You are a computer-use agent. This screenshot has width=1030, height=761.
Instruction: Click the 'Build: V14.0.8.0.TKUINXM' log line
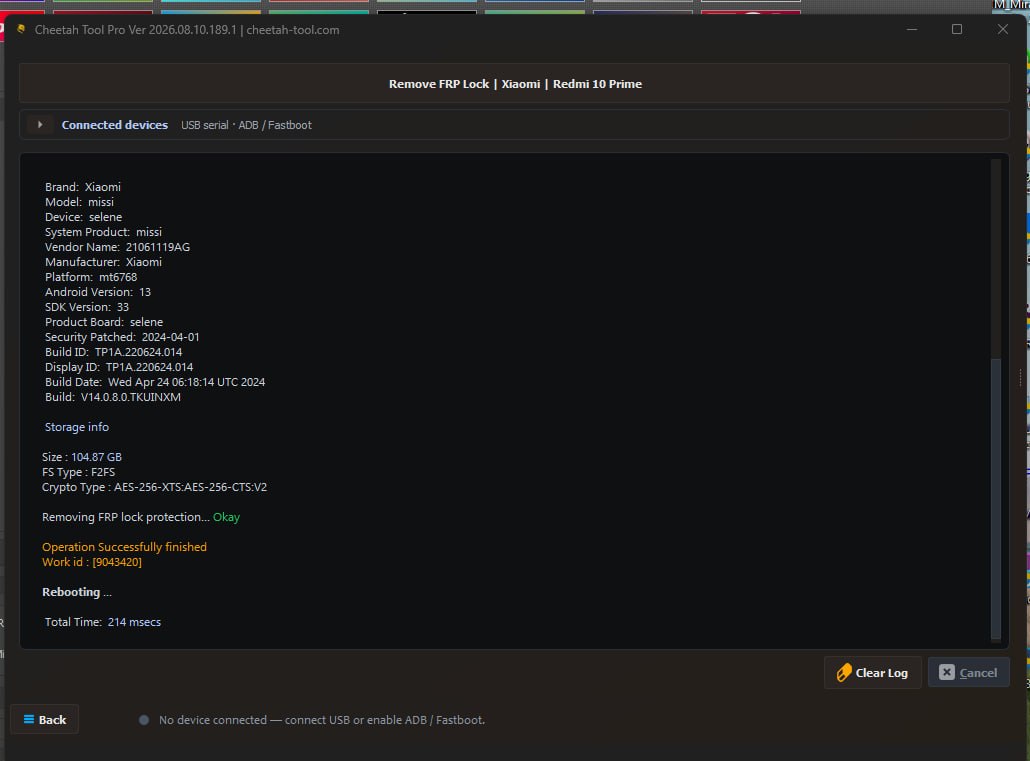pos(113,397)
